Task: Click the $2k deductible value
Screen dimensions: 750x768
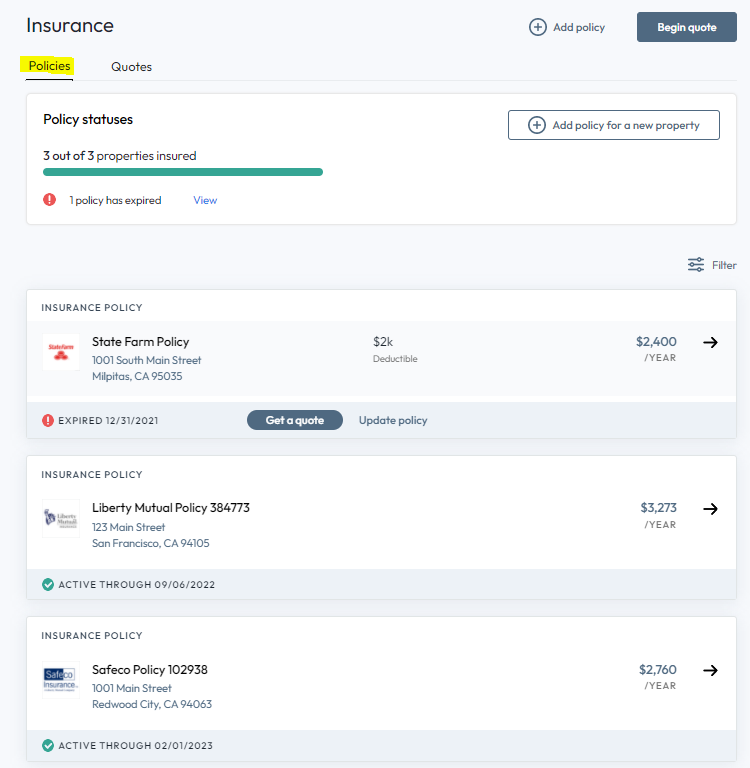Action: pos(383,341)
